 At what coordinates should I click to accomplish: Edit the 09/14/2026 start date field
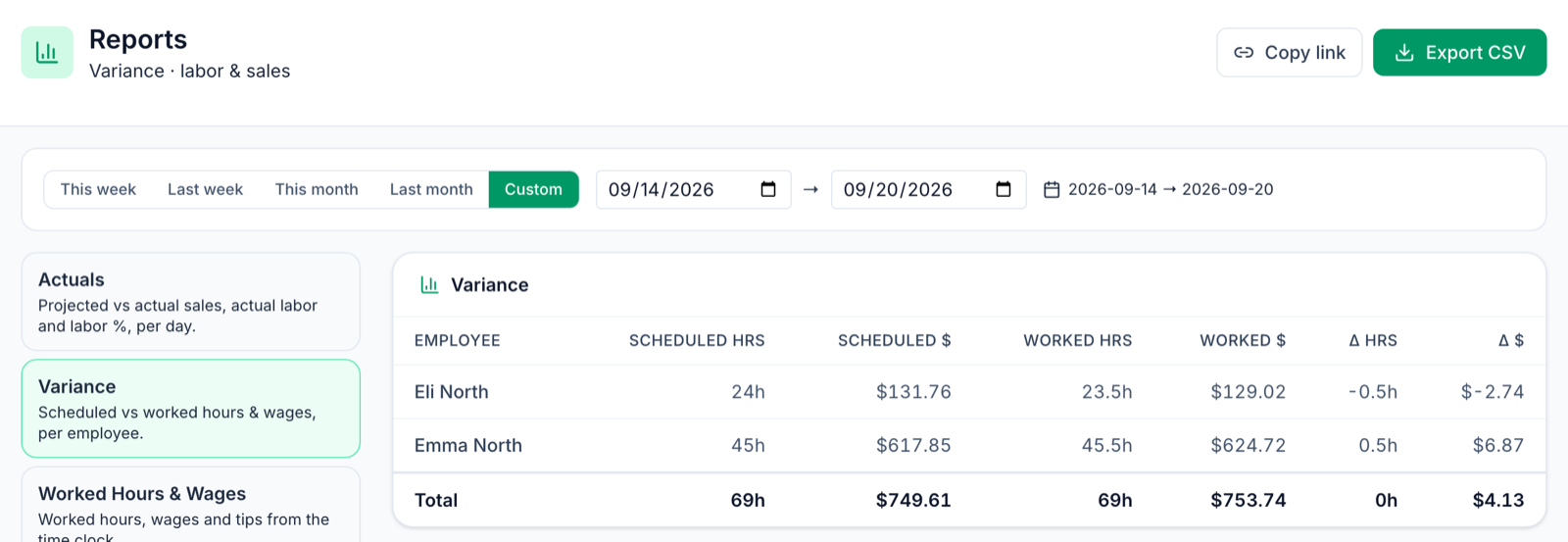[693, 189]
